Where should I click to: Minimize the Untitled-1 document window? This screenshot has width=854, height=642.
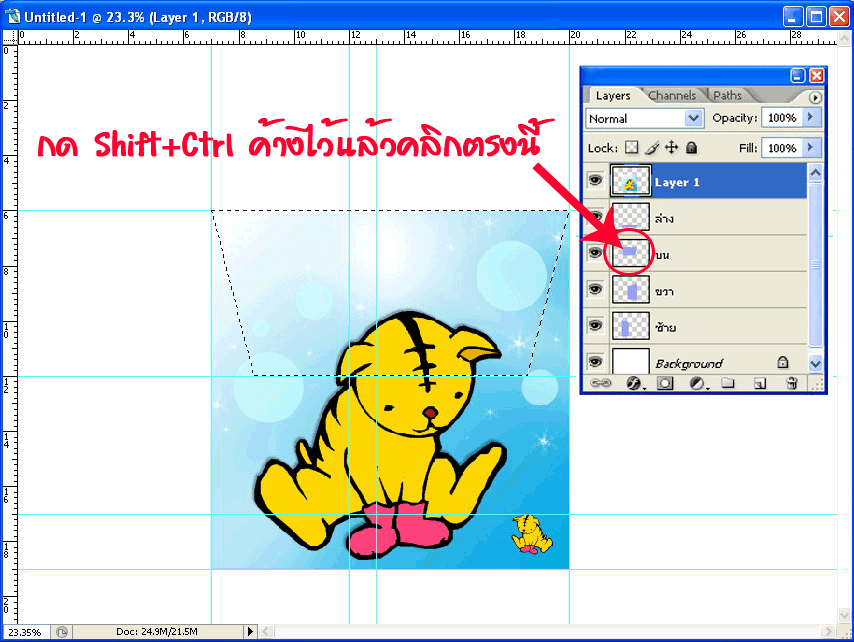(792, 17)
